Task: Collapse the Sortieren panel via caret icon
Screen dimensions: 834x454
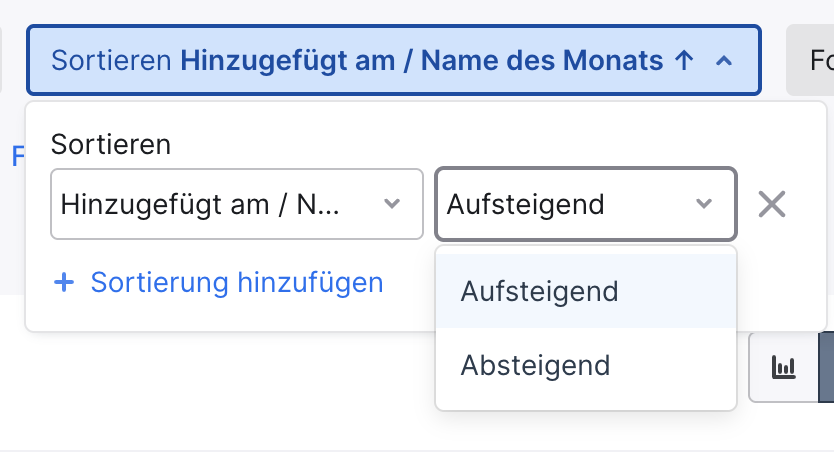Action: [724, 61]
